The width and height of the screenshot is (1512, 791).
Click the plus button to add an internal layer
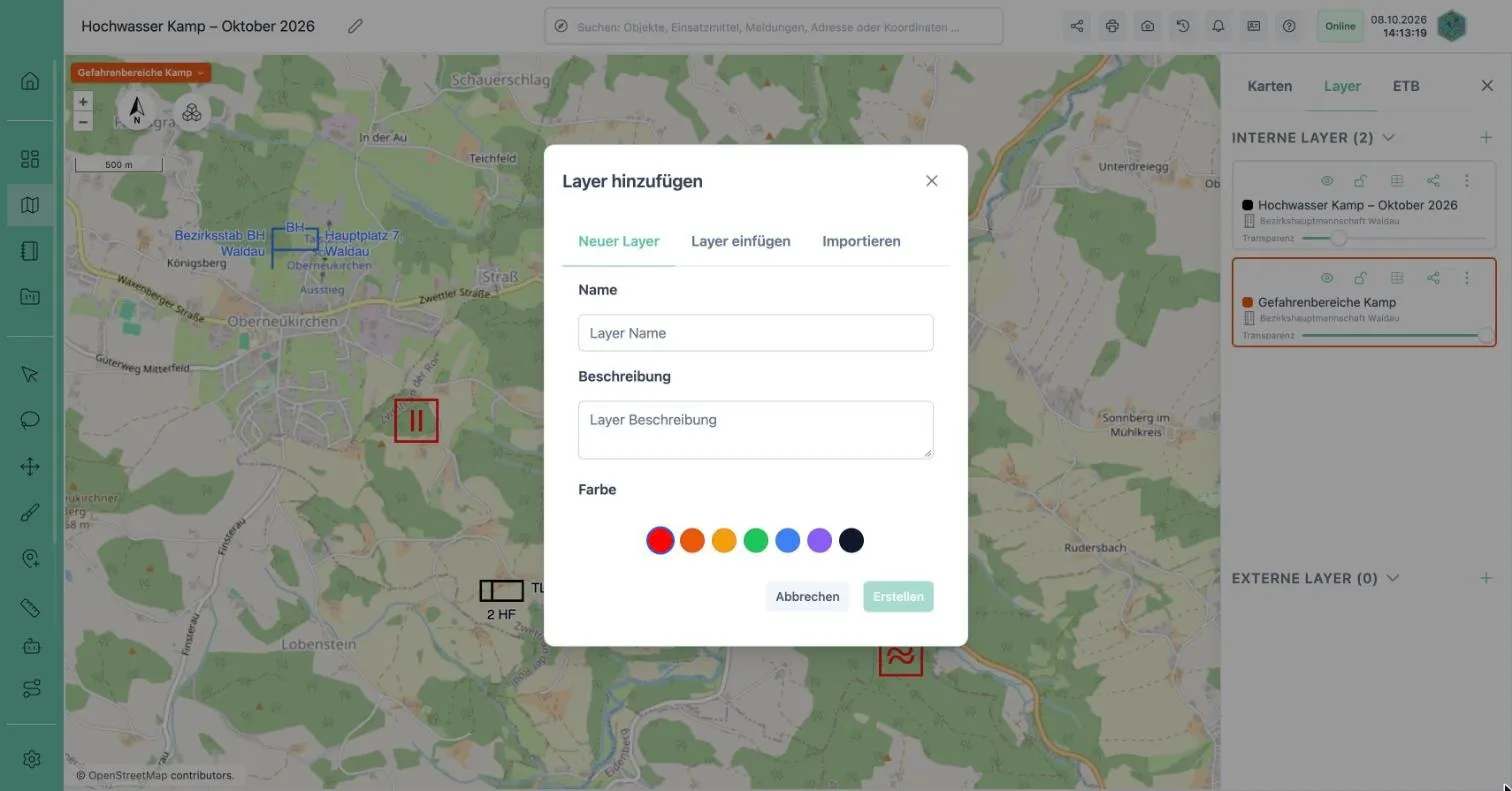click(1486, 138)
